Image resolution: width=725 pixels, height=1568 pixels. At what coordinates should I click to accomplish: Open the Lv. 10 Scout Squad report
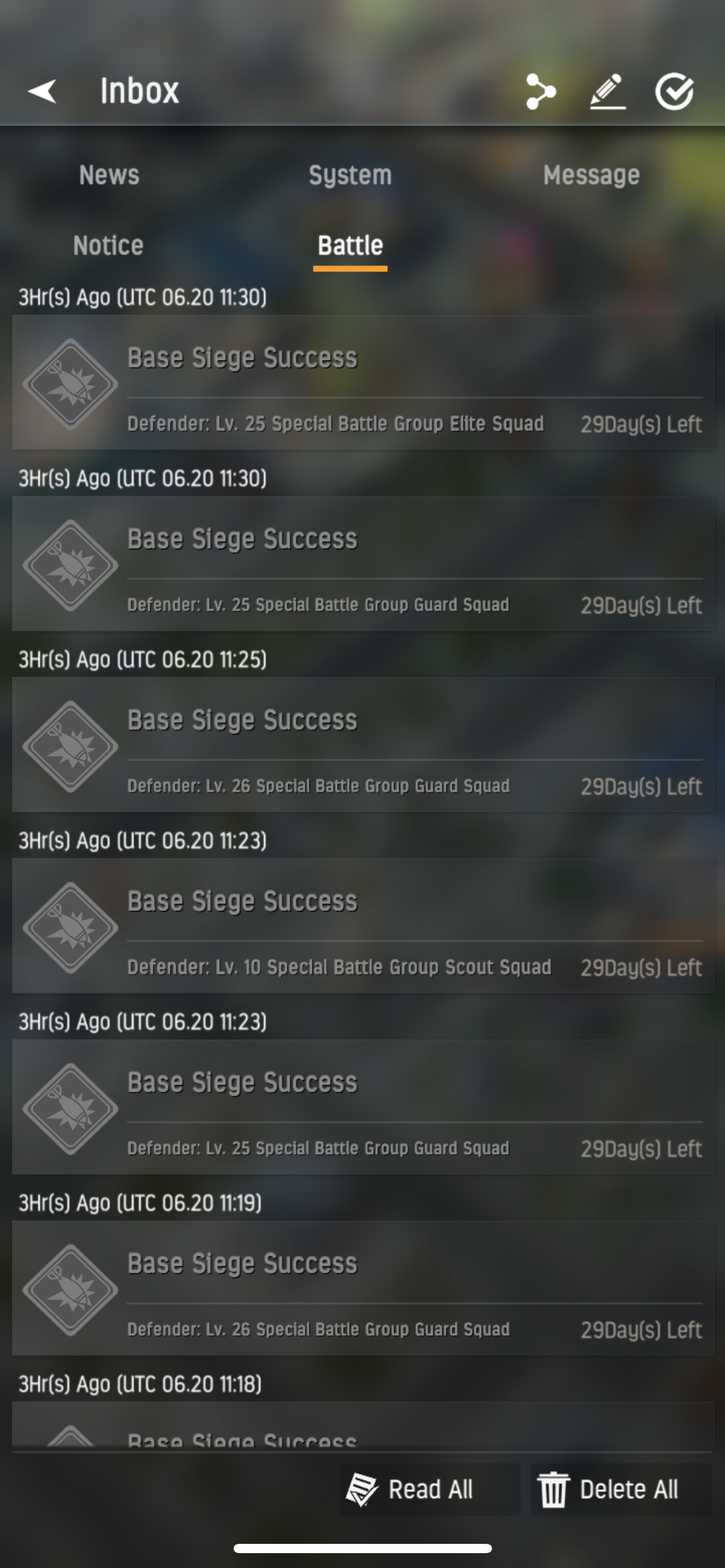click(x=363, y=926)
